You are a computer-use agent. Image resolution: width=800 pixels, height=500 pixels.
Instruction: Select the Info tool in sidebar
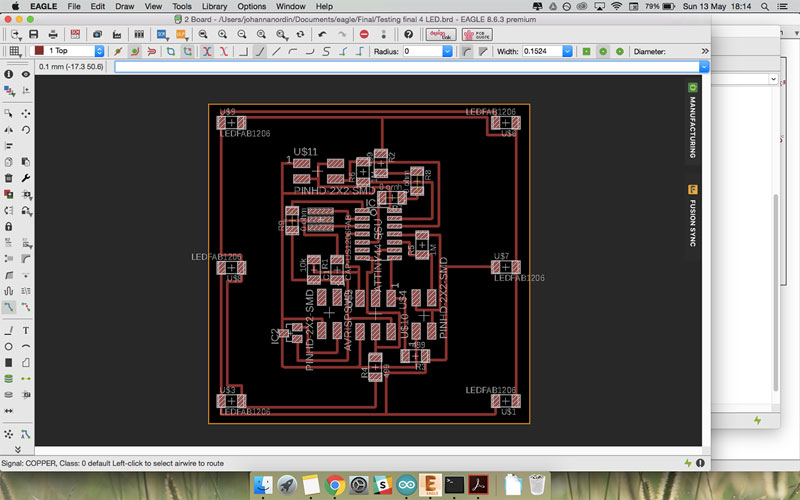pos(9,74)
